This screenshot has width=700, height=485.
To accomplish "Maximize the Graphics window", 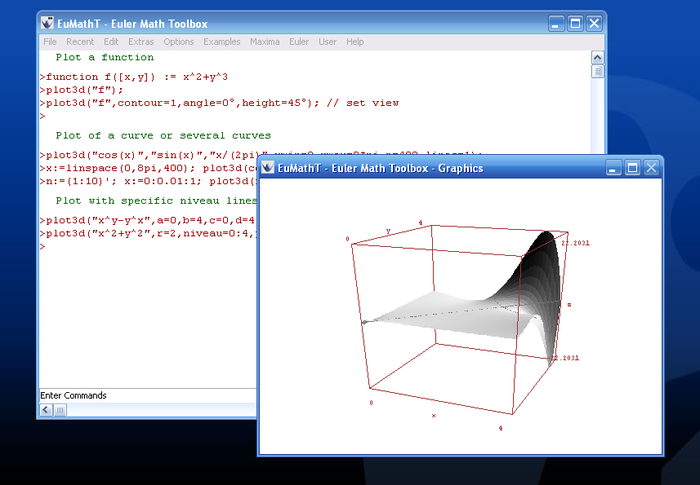I will point(632,168).
